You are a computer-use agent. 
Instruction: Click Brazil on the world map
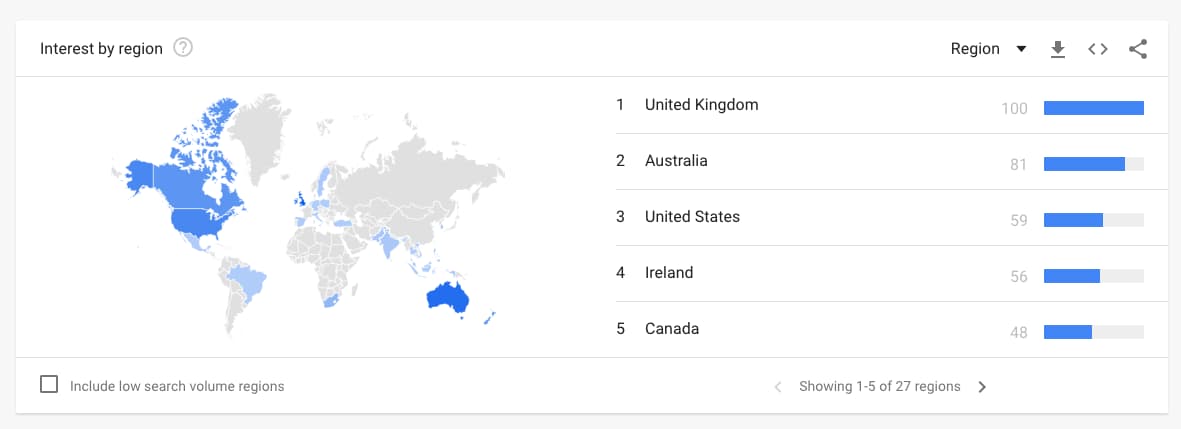click(x=247, y=280)
